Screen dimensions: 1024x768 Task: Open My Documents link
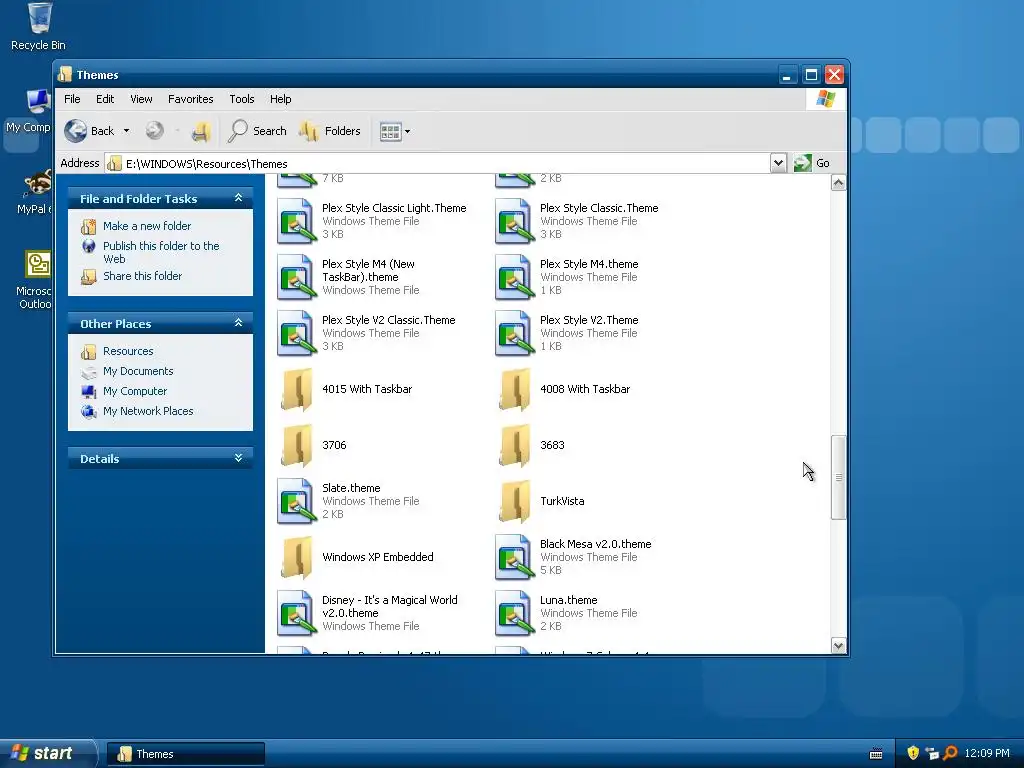[138, 371]
